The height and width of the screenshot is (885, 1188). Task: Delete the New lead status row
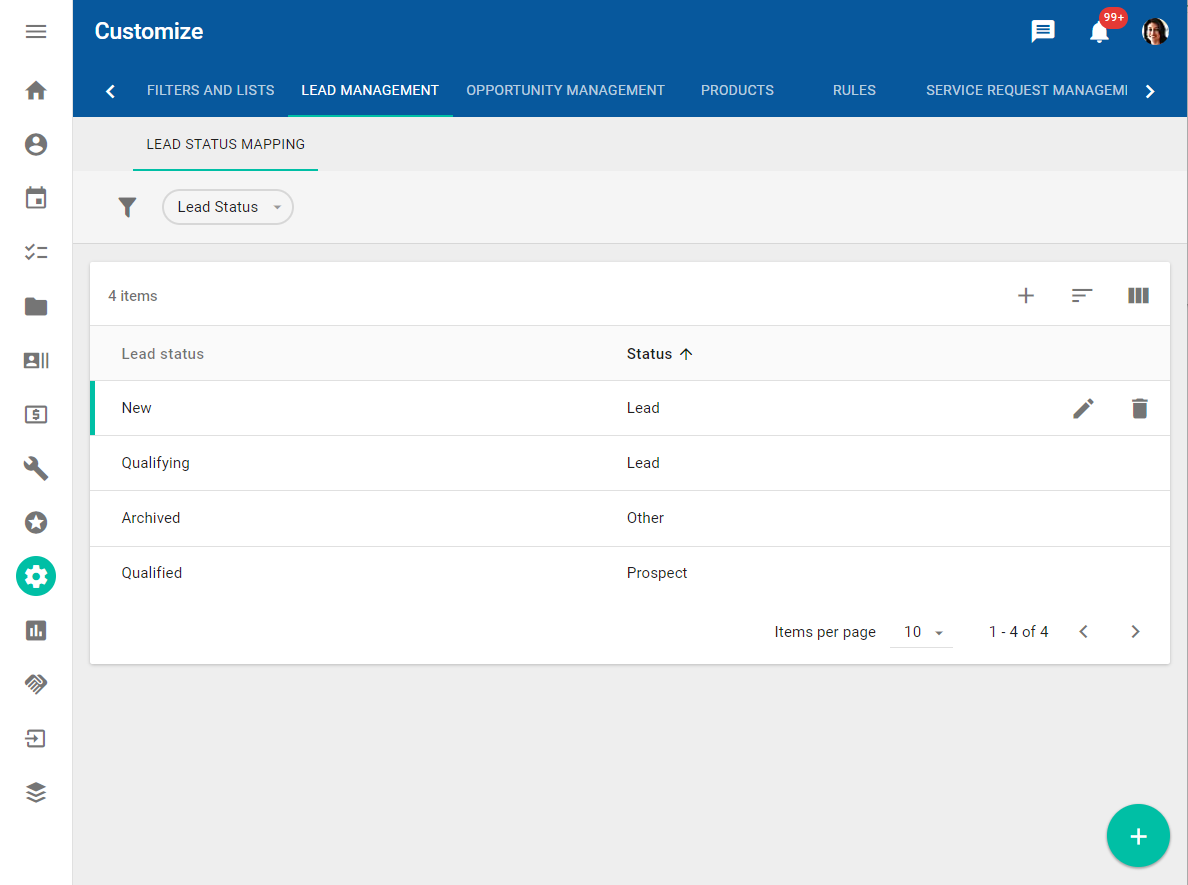pyautogui.click(x=1139, y=408)
